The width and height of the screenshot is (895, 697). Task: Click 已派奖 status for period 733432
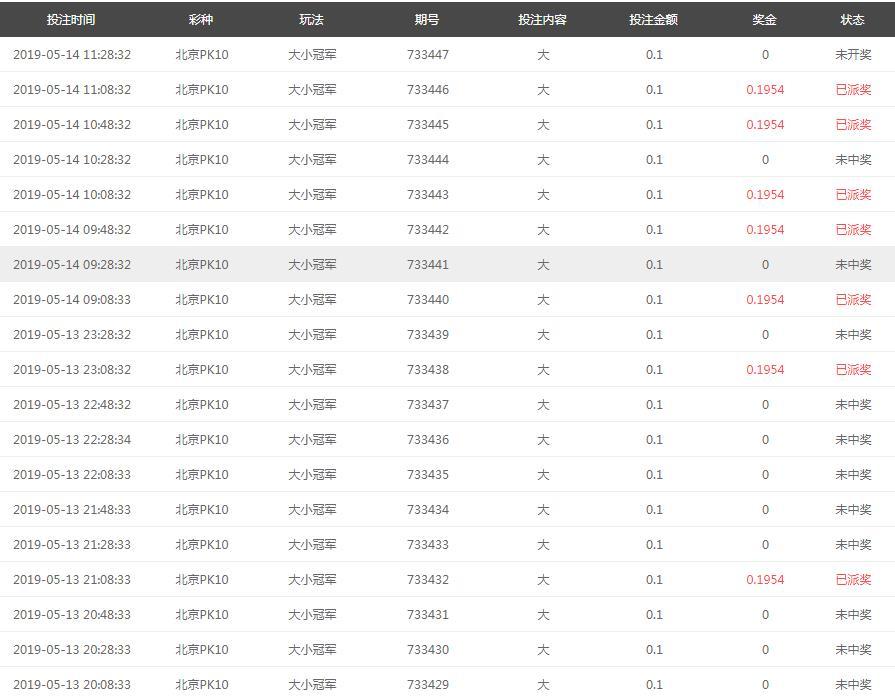point(853,580)
